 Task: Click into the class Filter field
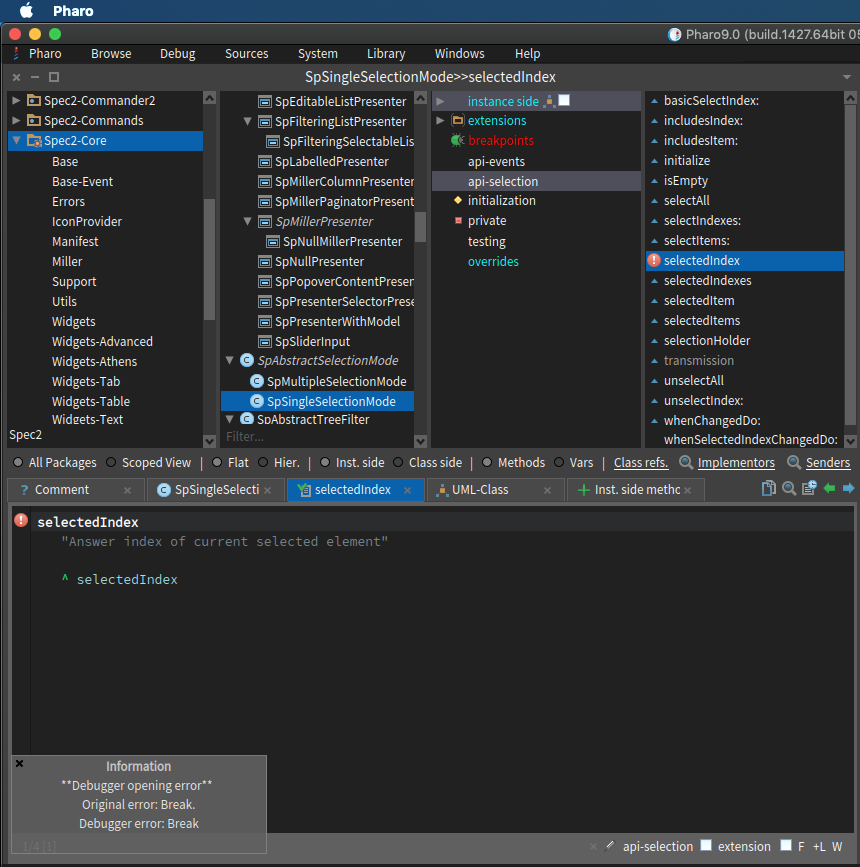310,437
